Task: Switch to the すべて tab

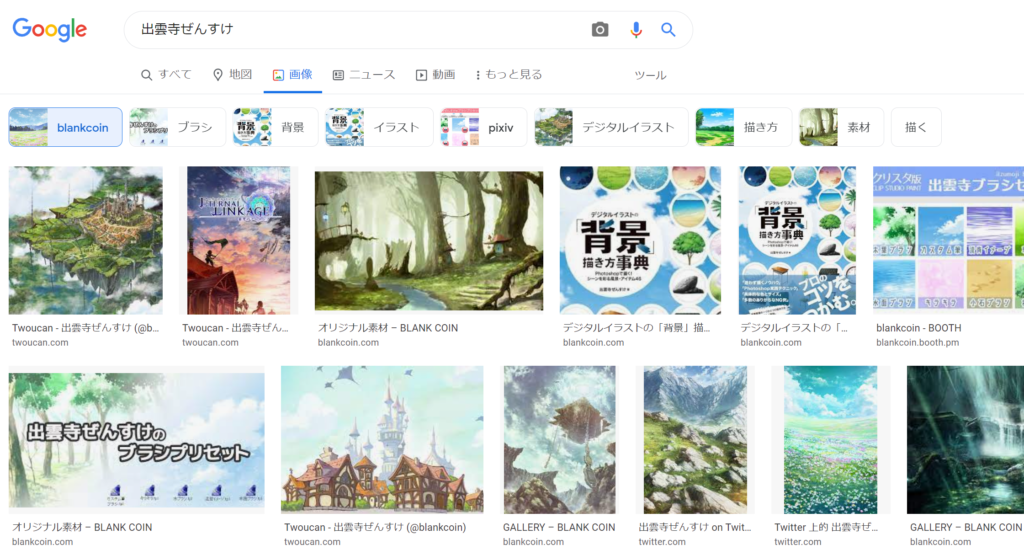Action: pos(167,74)
